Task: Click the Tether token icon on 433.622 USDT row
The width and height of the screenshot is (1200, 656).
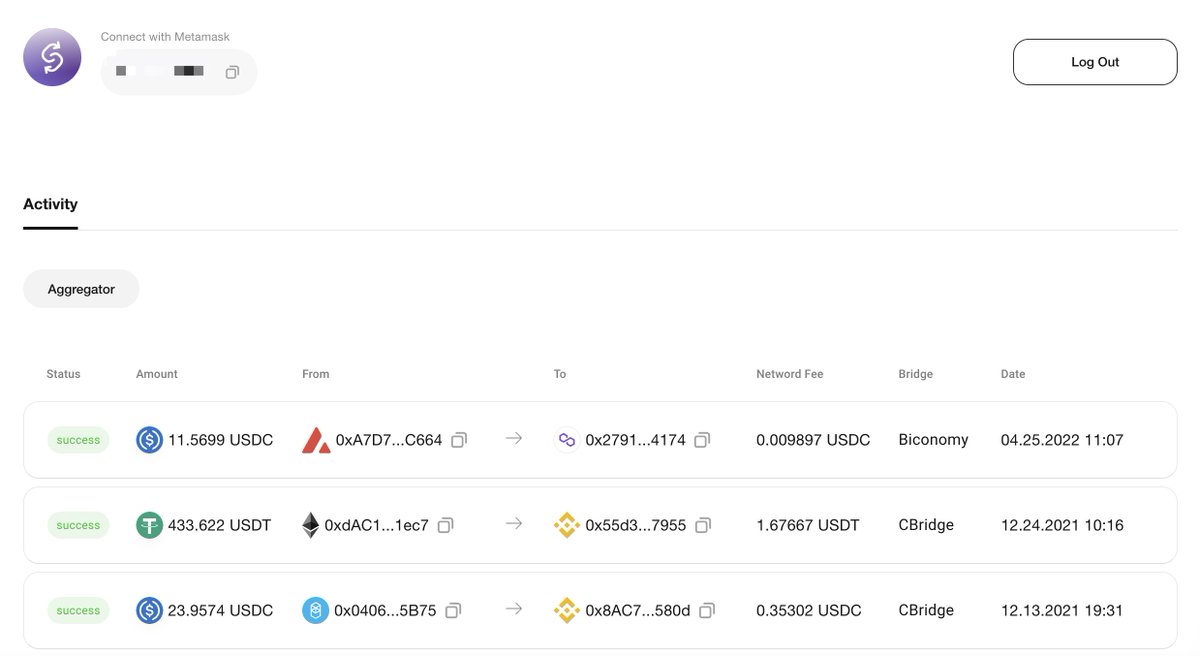Action: tap(149, 525)
